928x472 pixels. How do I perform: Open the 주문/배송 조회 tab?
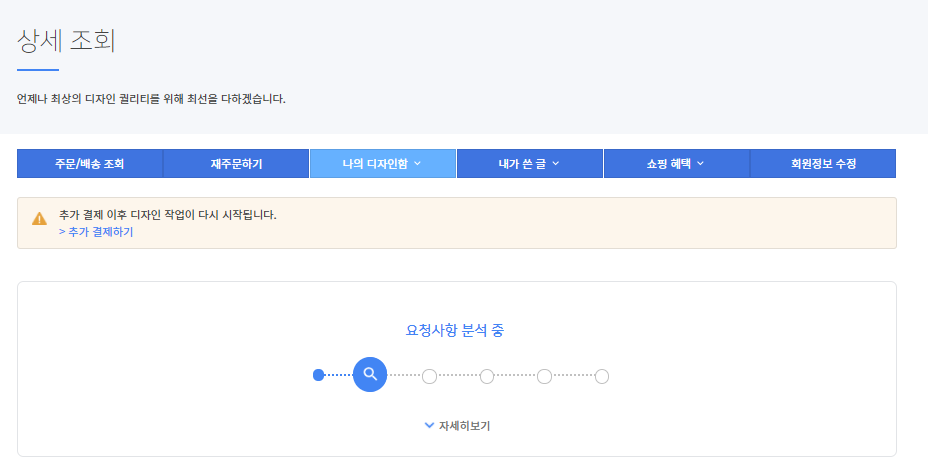click(90, 163)
